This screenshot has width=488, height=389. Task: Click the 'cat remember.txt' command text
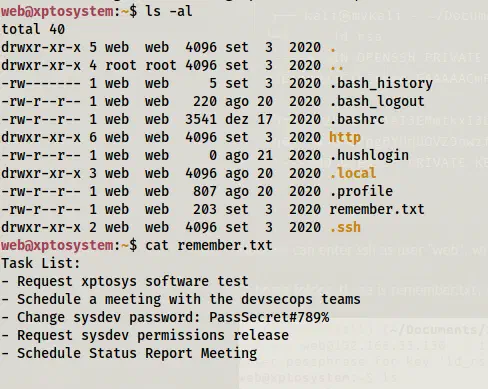pos(209,245)
